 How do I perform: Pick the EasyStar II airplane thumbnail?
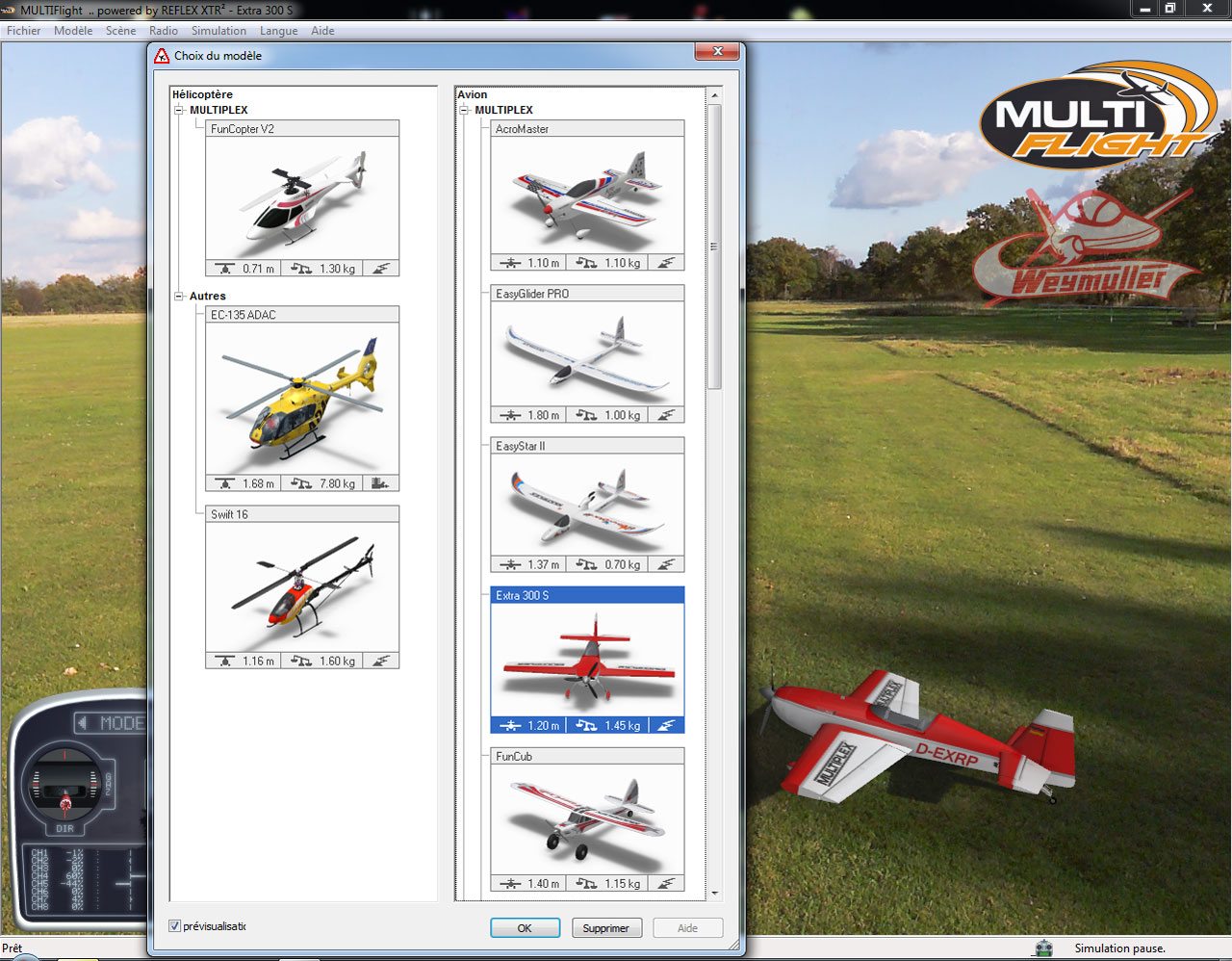tap(587, 505)
